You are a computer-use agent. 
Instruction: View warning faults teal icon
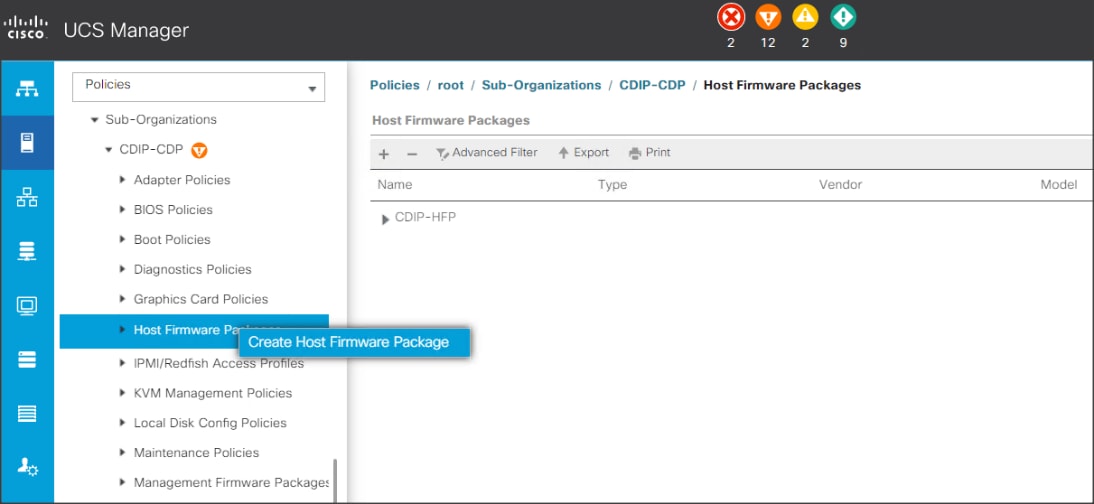(x=843, y=17)
